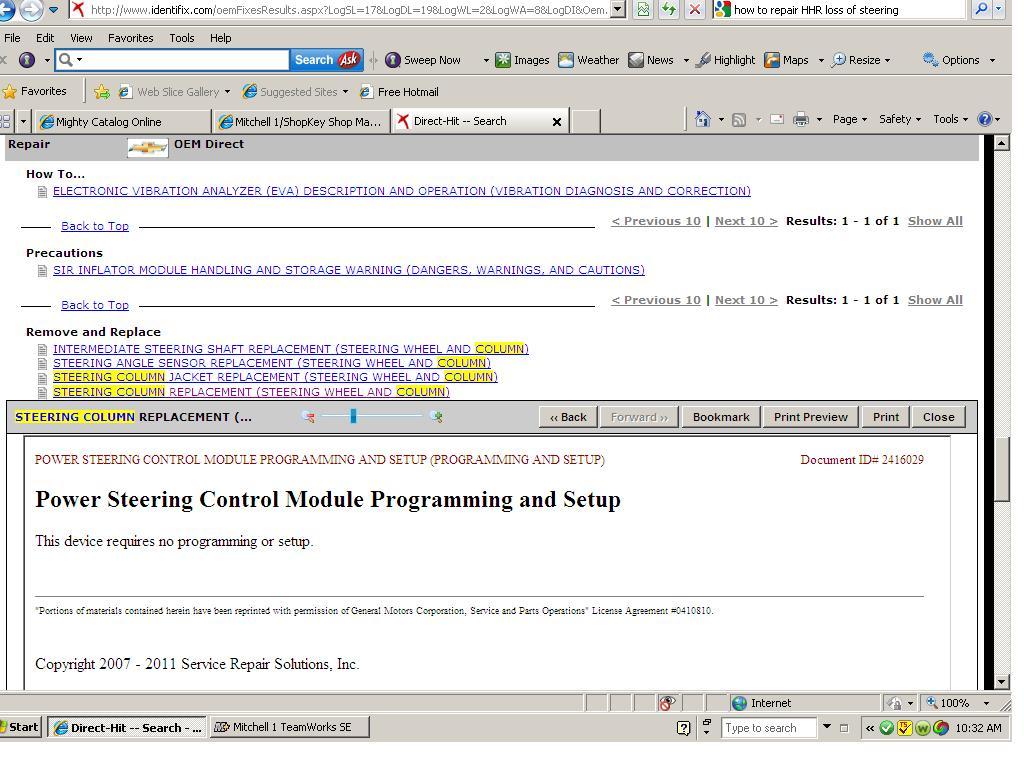
Task: Click the question mark icon in the taskbar
Action: click(684, 728)
